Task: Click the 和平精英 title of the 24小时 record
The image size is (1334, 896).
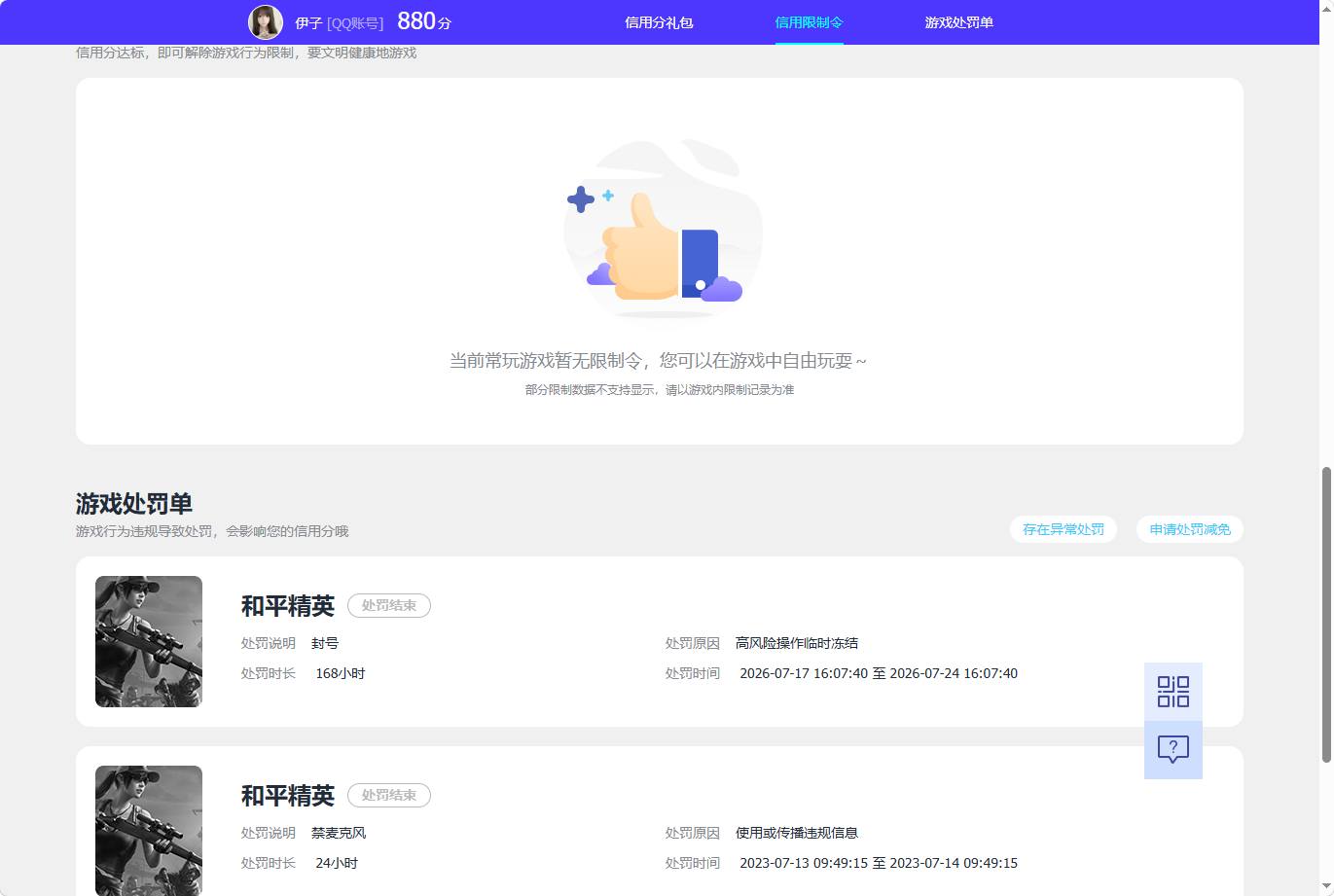Action: pos(288,796)
